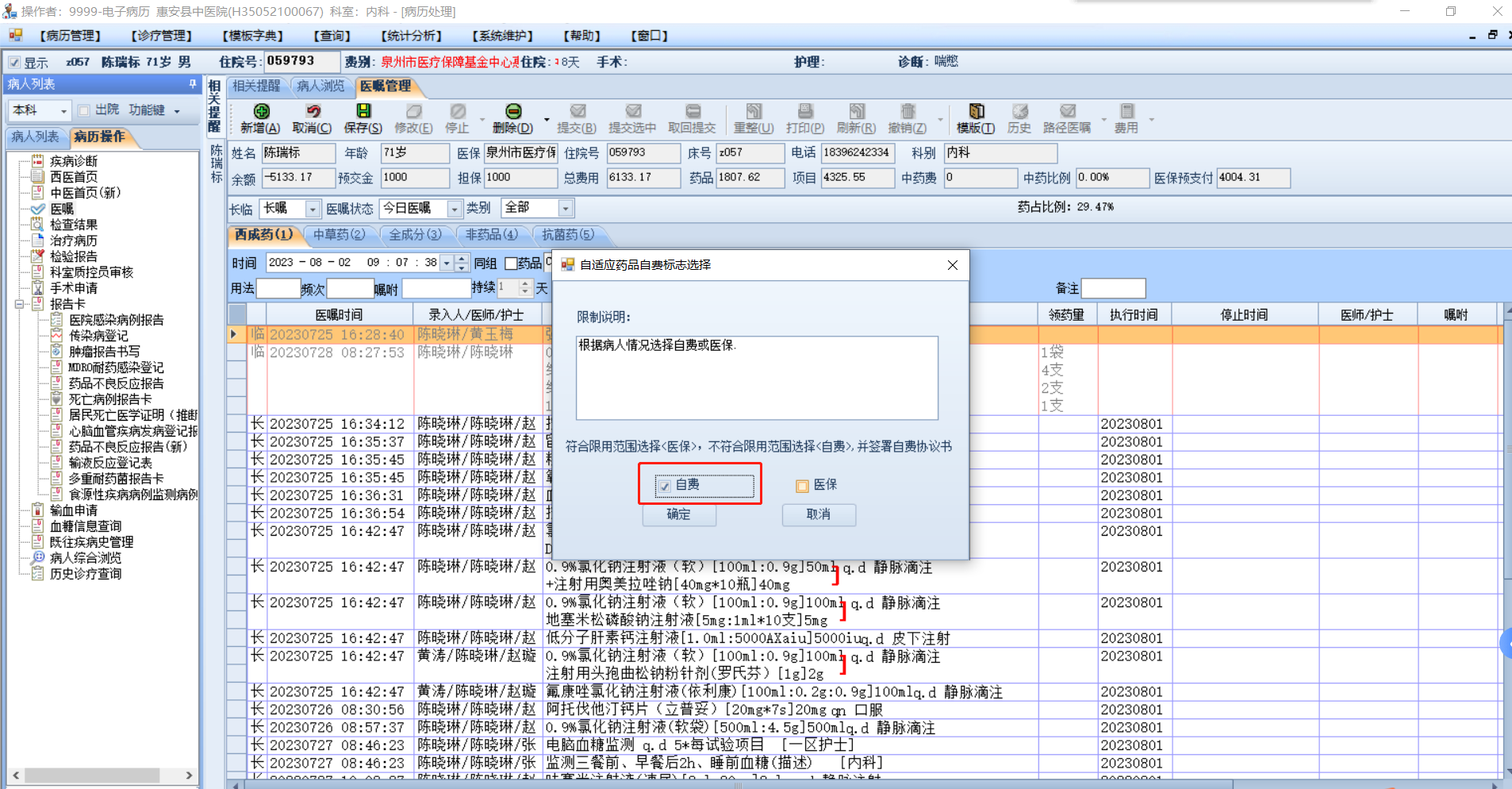Click the icon beside 输血申请

point(37,510)
